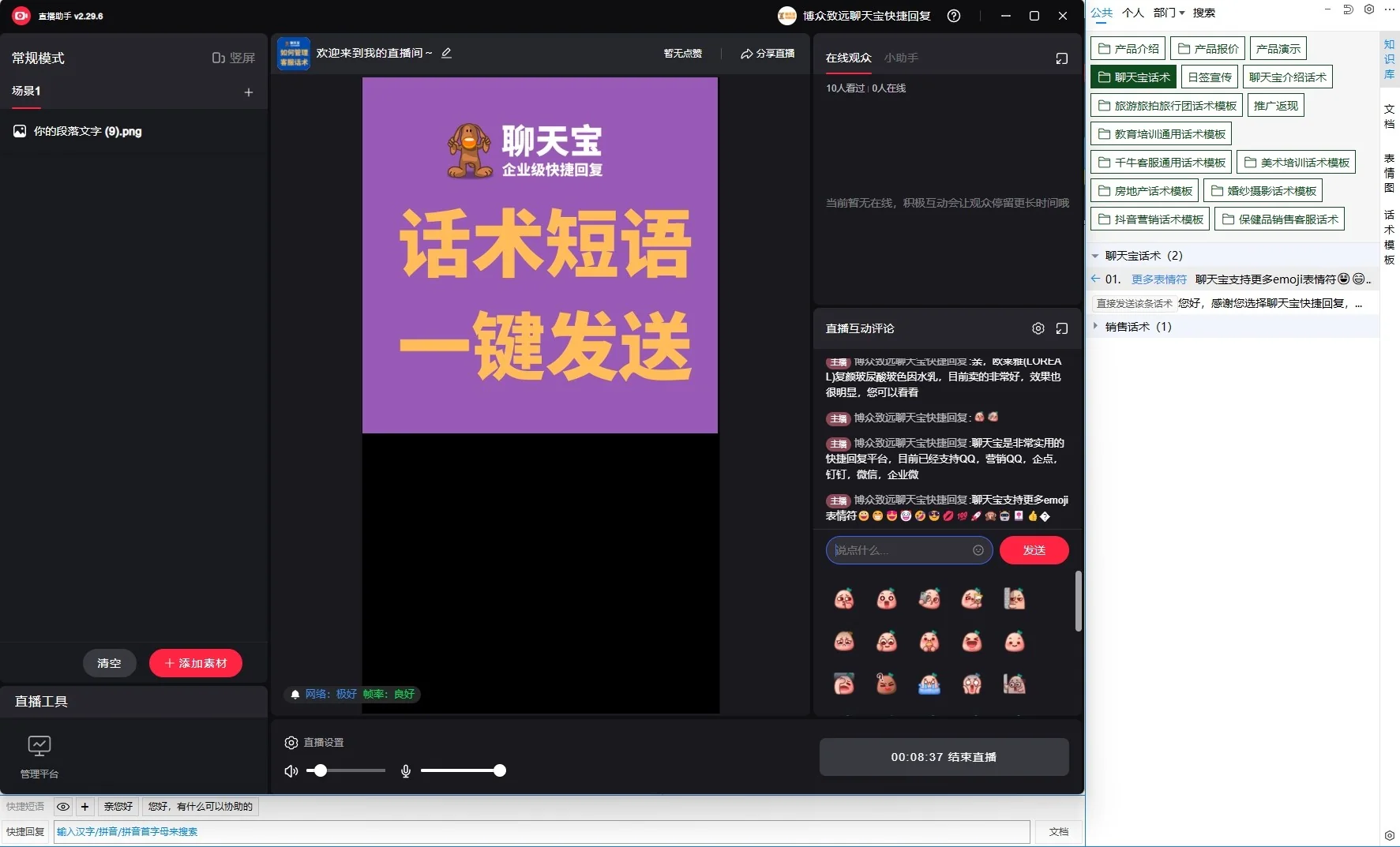Screen dimensions: 1400x847
Task: Select the first emoji sticker in the grid
Action: pyautogui.click(x=844, y=599)
